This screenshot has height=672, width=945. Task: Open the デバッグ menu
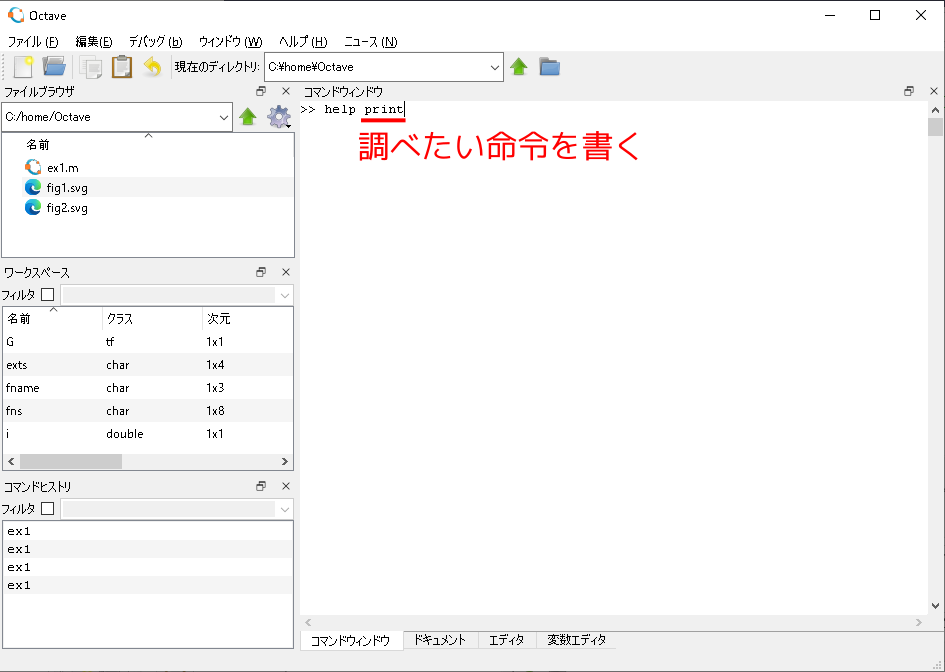[155, 42]
